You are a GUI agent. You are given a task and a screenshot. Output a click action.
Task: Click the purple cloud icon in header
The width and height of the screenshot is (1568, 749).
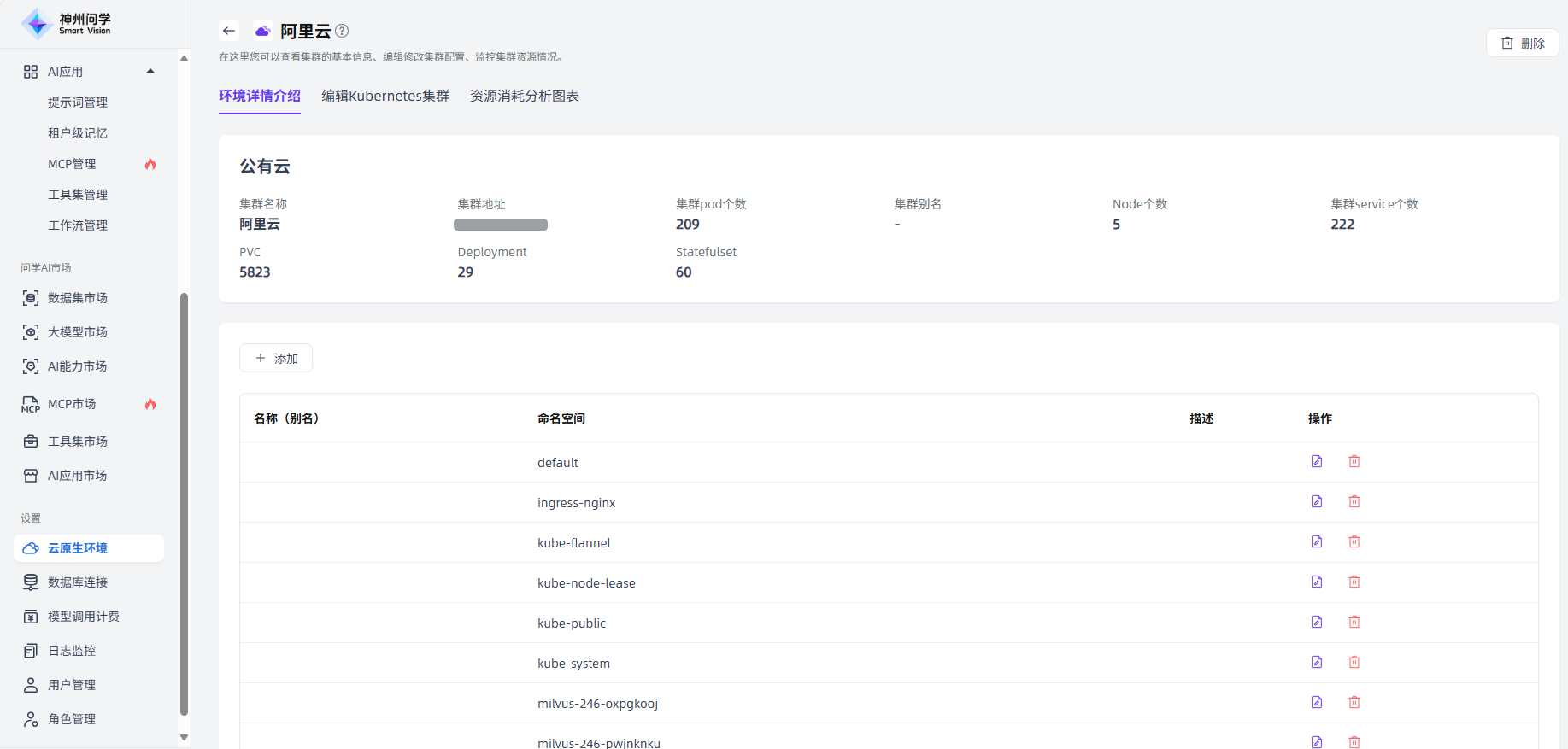click(x=262, y=31)
